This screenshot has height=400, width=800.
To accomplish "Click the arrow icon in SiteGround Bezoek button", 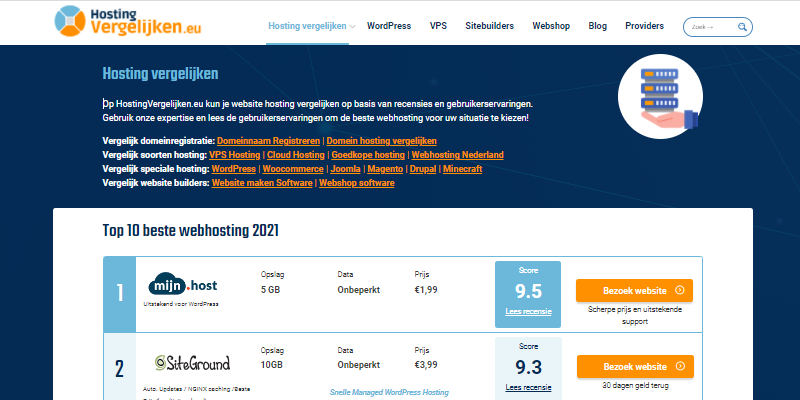I will point(680,366).
